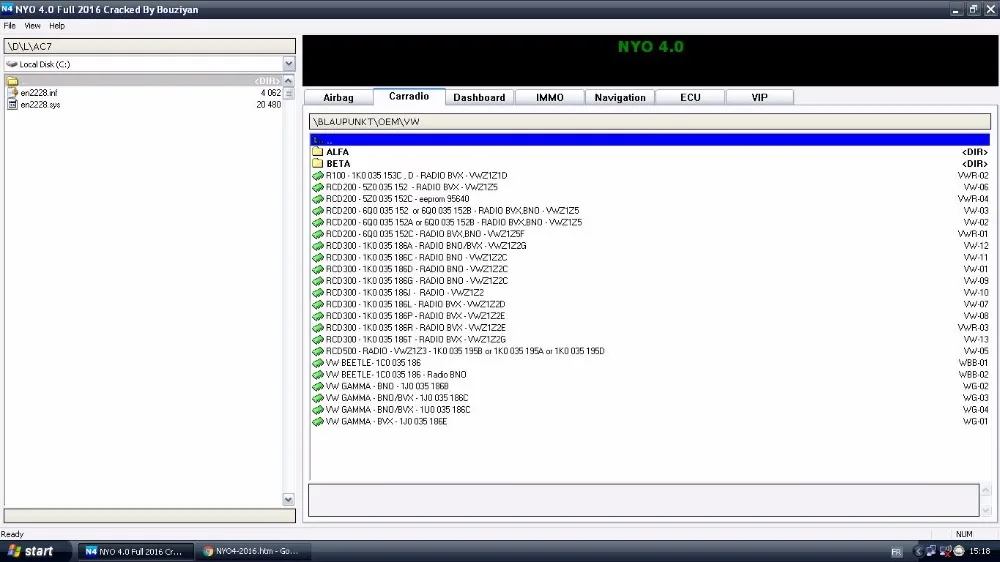
Task: Select chip icon for RCD300 1K0 035 186T
Action: coord(318,339)
